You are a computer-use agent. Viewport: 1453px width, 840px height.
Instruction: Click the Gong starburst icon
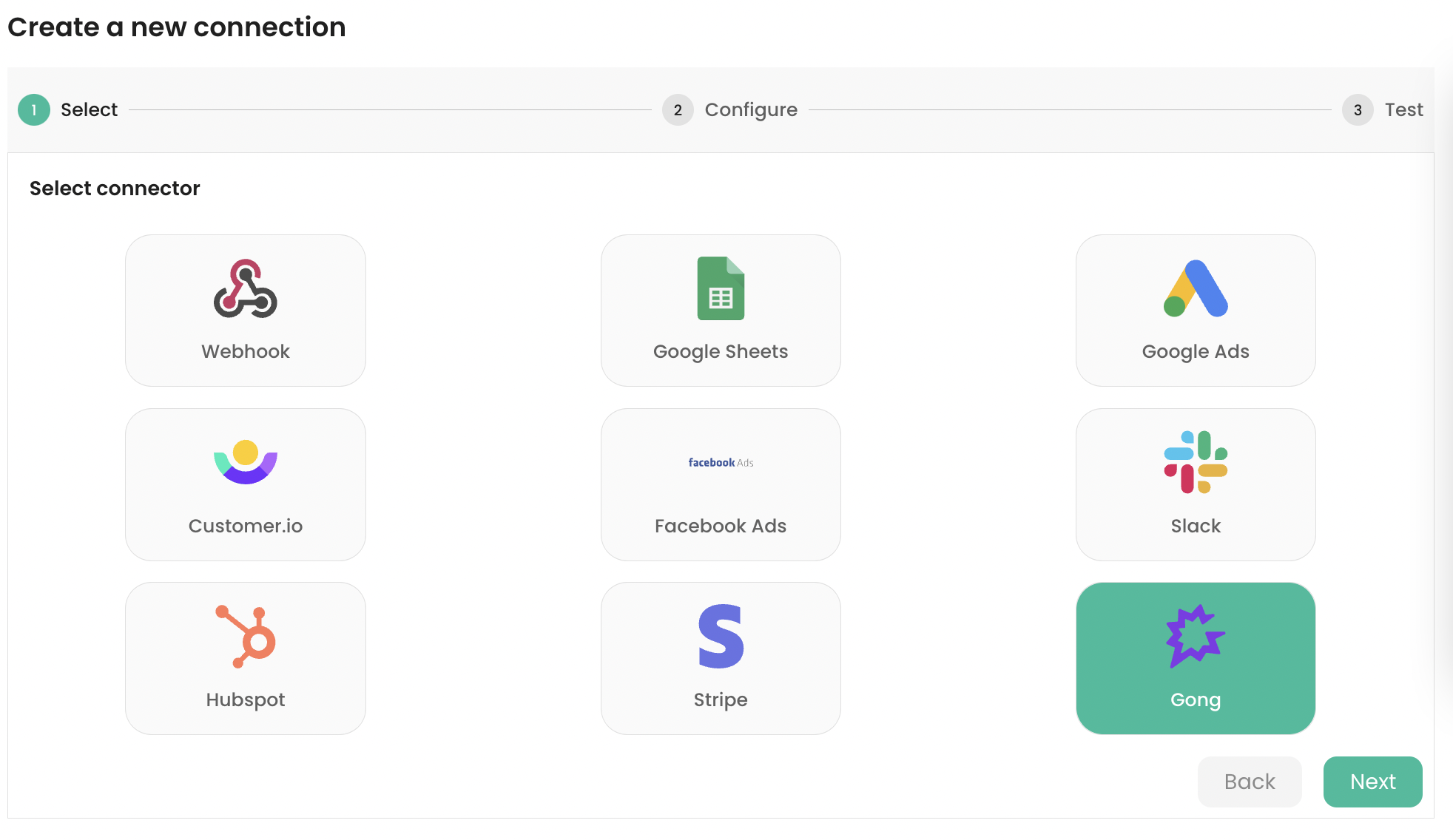(1195, 636)
